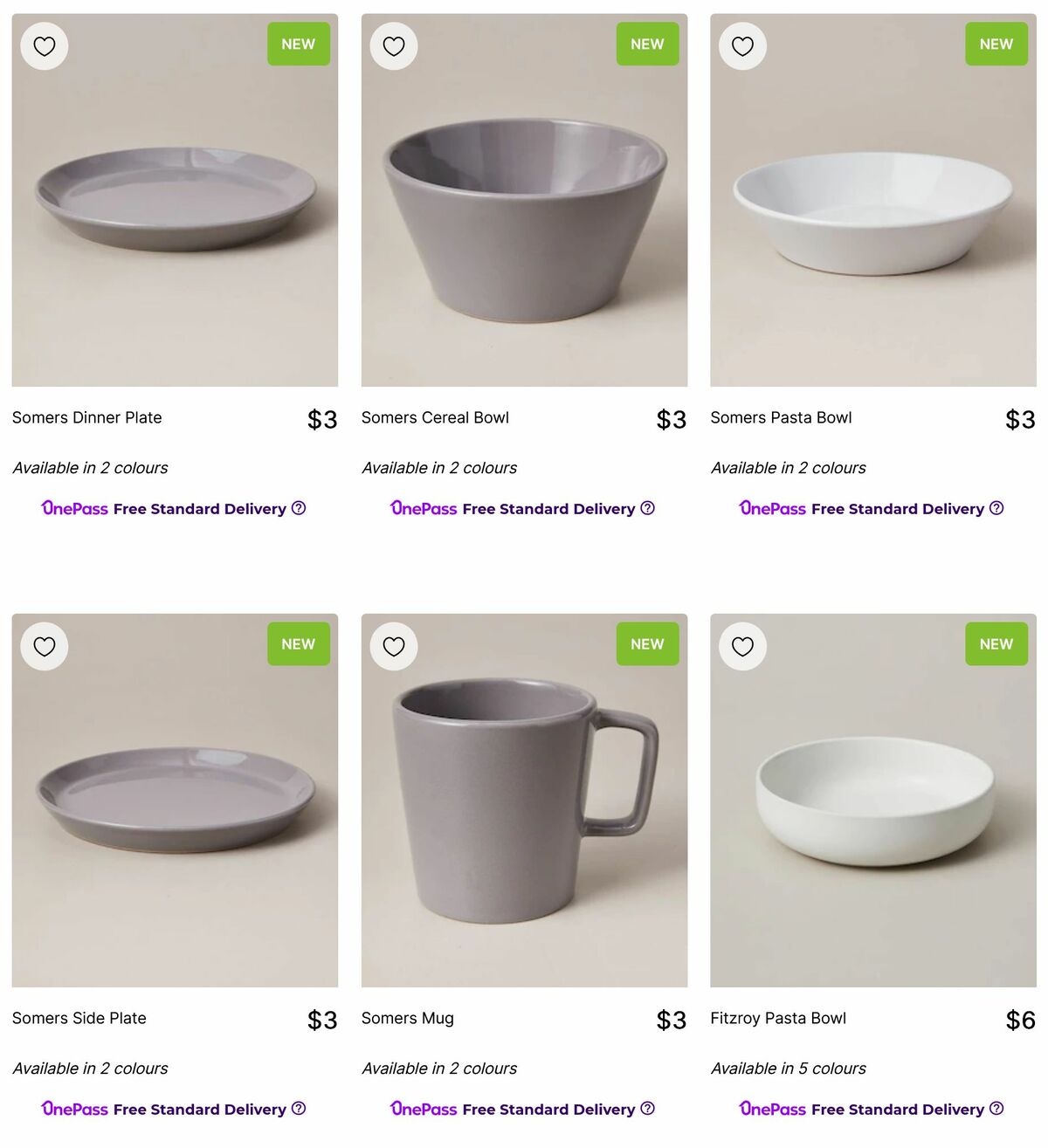
Task: View the grey Somers Mug product image
Action: (x=524, y=801)
